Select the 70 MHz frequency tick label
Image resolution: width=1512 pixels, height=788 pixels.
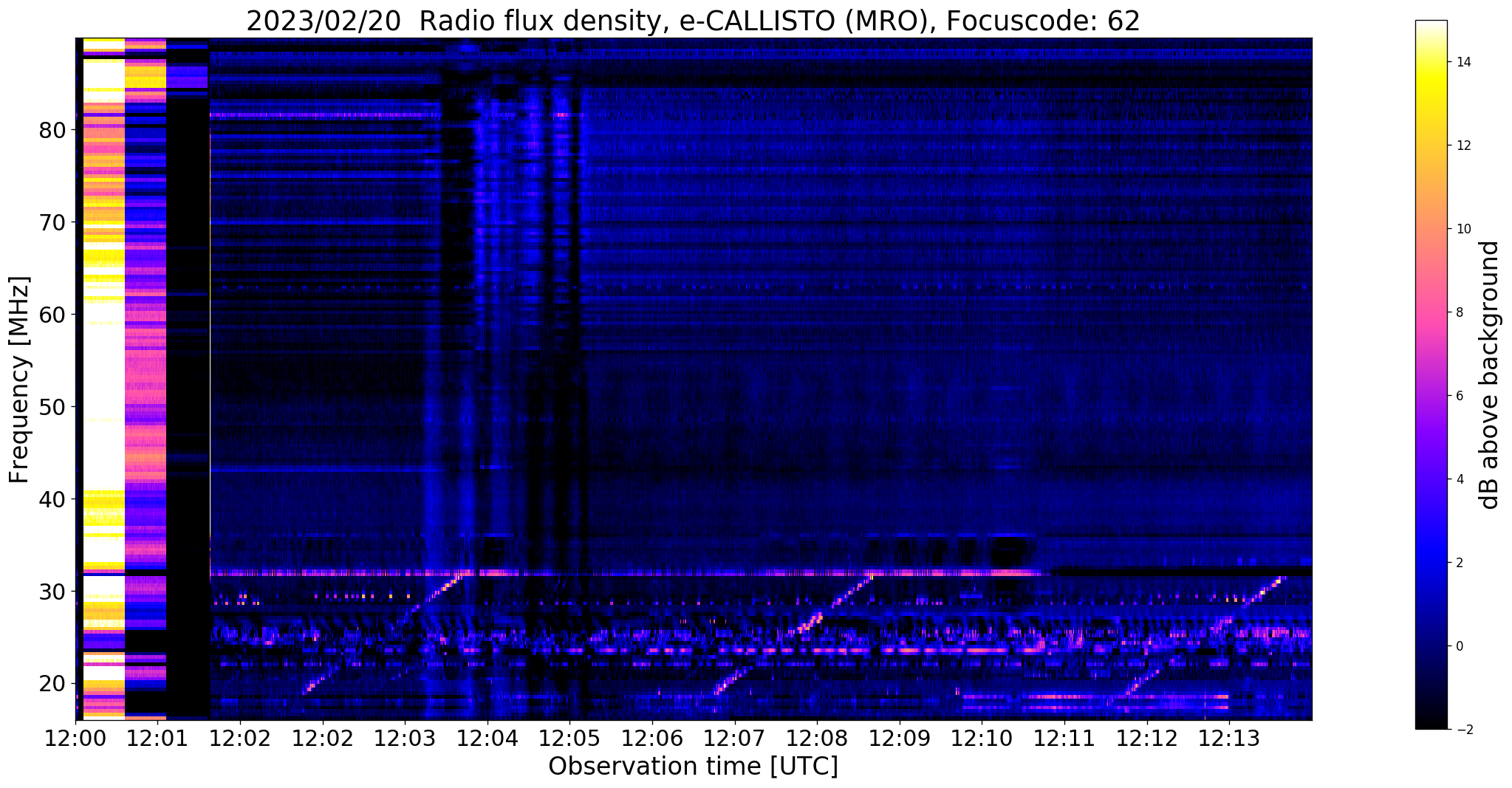(52, 222)
